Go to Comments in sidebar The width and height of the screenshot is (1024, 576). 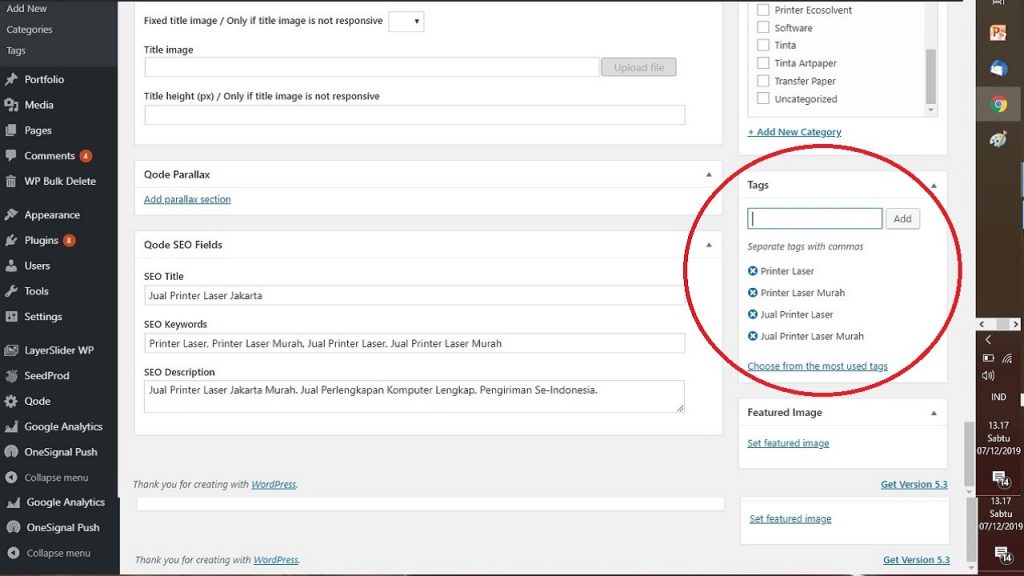pos(49,156)
